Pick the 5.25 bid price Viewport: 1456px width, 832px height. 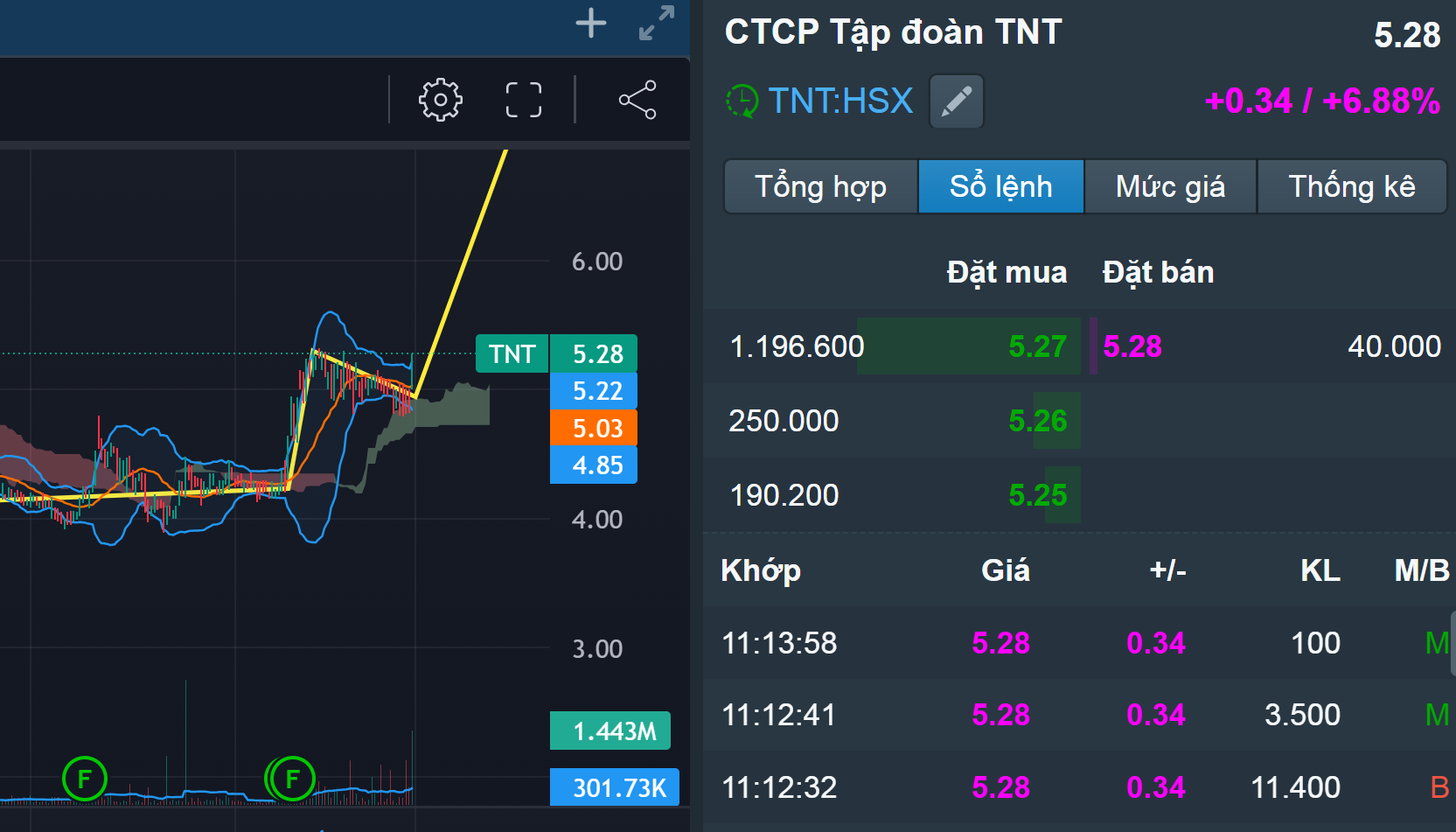[1038, 495]
